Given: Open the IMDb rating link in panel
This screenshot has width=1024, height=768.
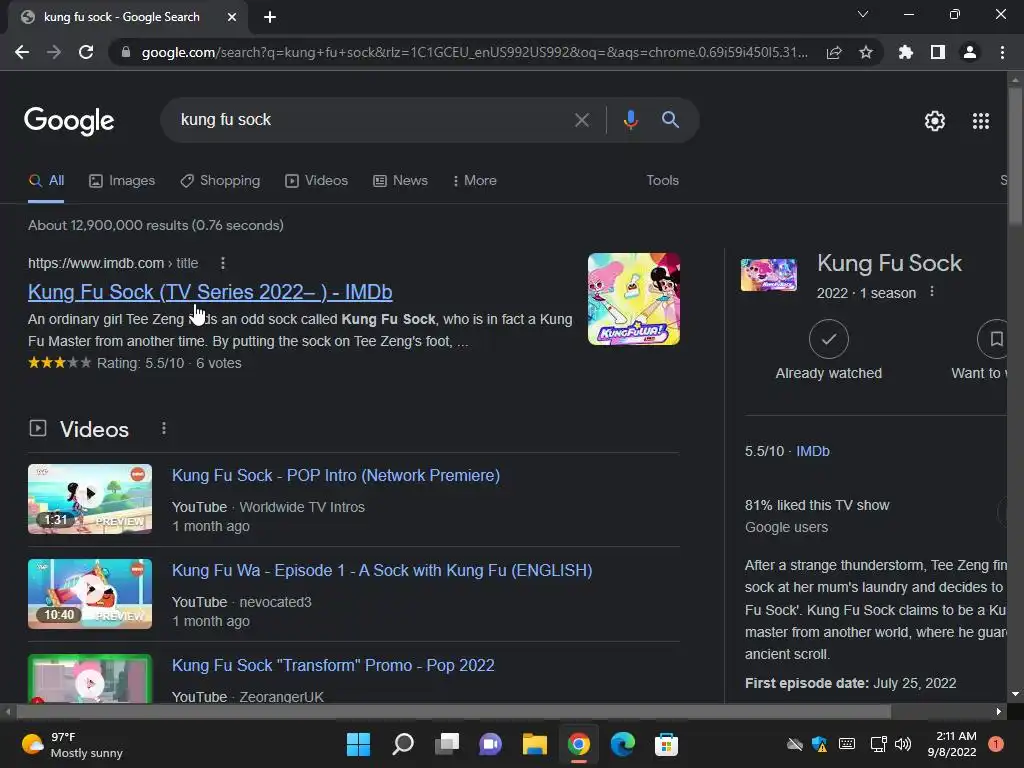Looking at the screenshot, I should pos(813,451).
